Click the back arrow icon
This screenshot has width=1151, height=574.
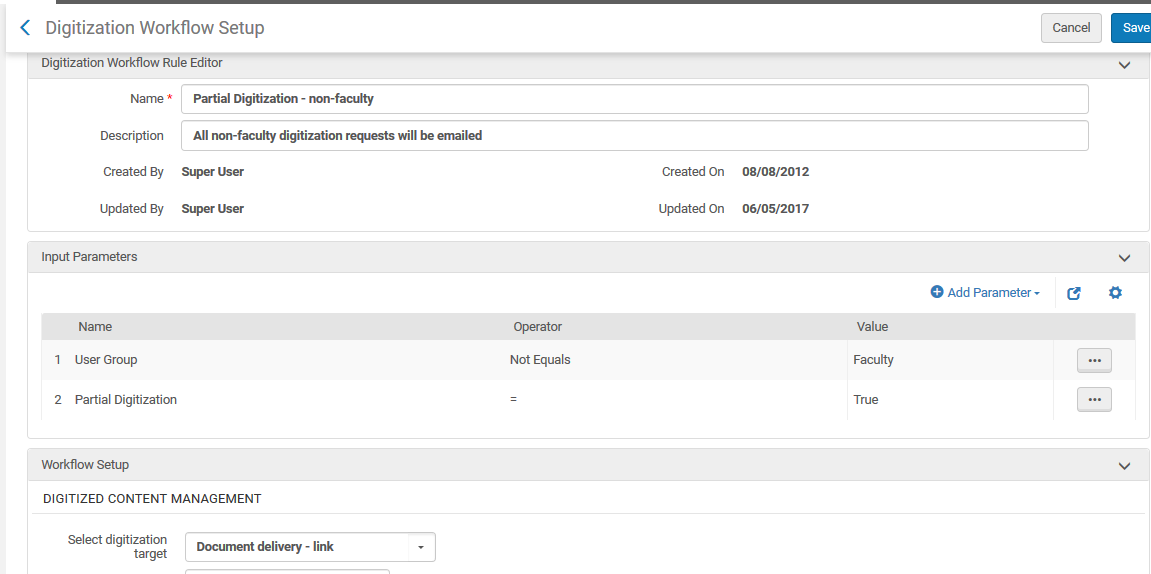point(25,28)
